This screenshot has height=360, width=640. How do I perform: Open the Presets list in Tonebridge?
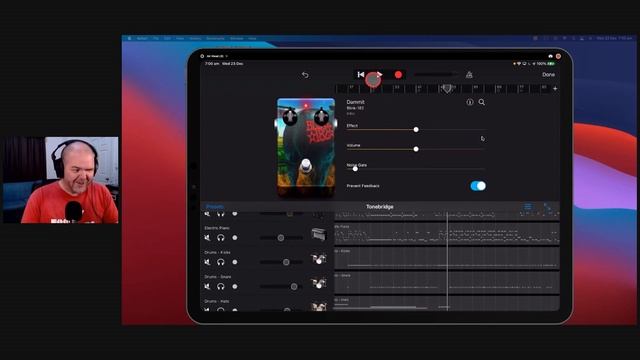(x=215, y=207)
